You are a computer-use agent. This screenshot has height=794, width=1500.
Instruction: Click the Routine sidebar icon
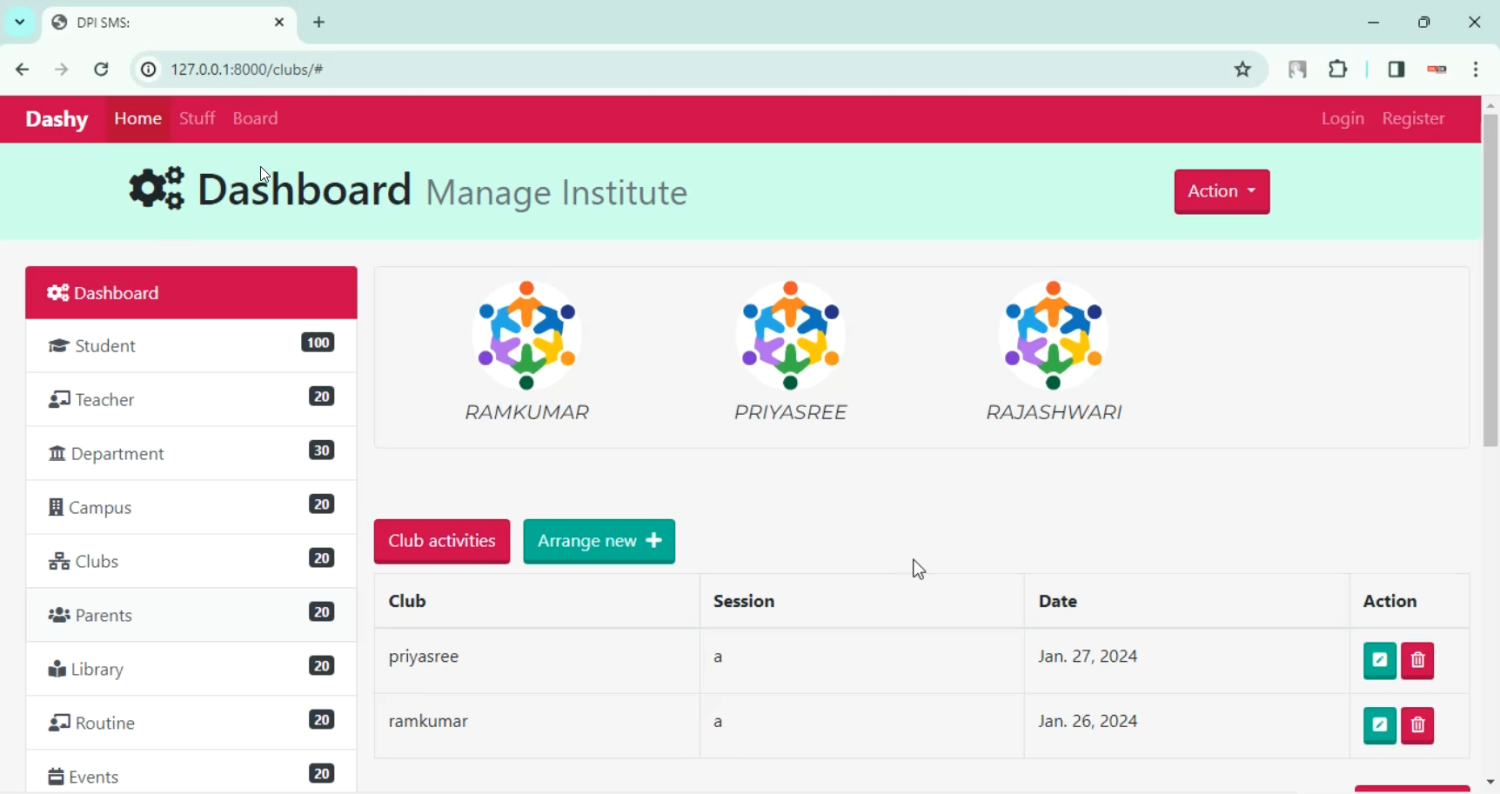(x=59, y=724)
